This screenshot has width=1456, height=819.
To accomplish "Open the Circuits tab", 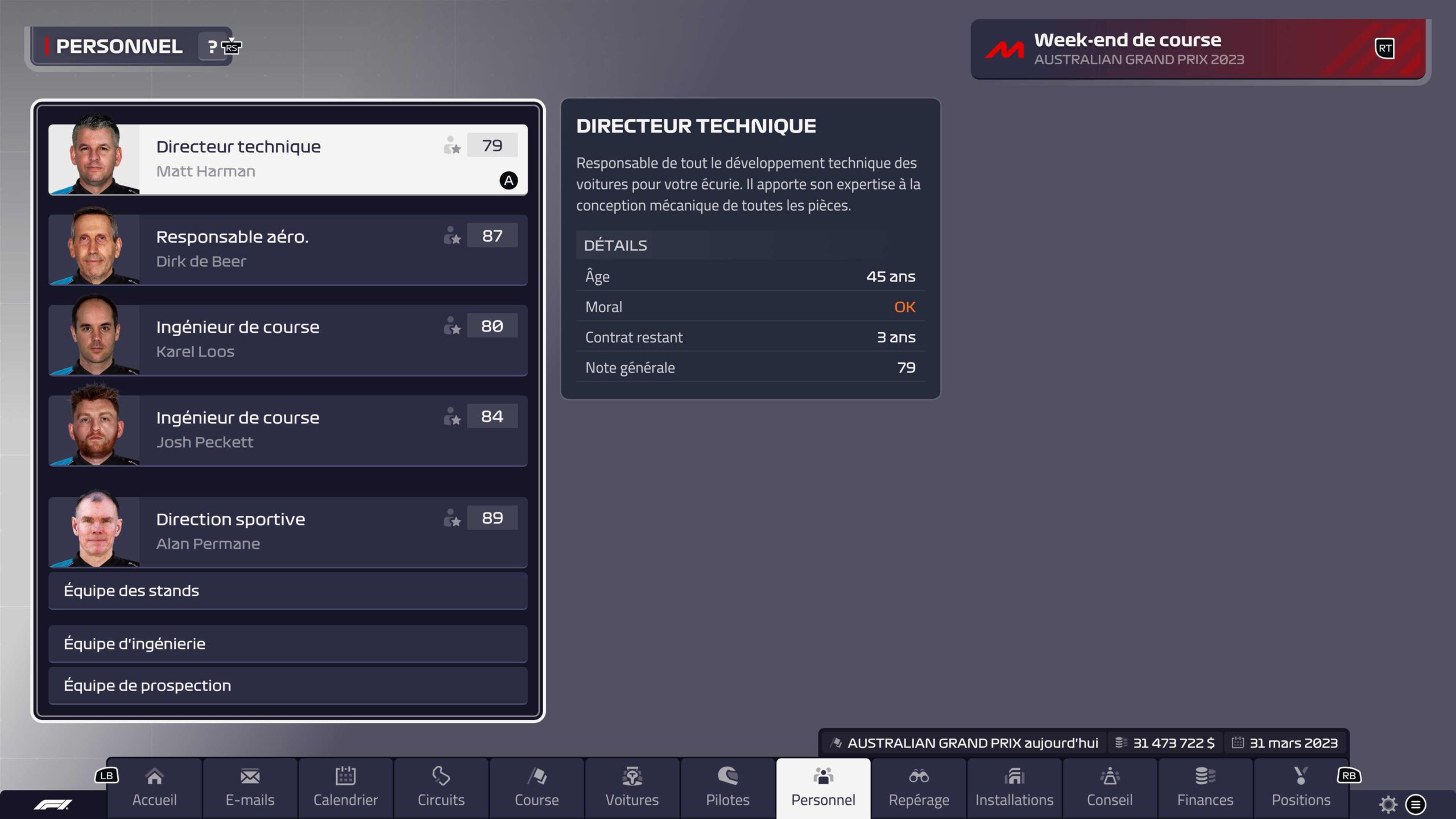I will pos(441,788).
